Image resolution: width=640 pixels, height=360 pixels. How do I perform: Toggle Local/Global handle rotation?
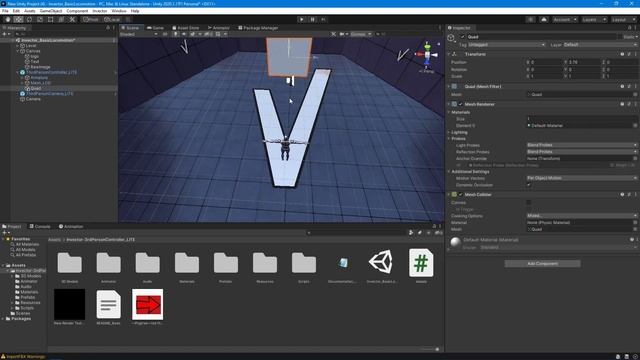[x=112, y=19]
